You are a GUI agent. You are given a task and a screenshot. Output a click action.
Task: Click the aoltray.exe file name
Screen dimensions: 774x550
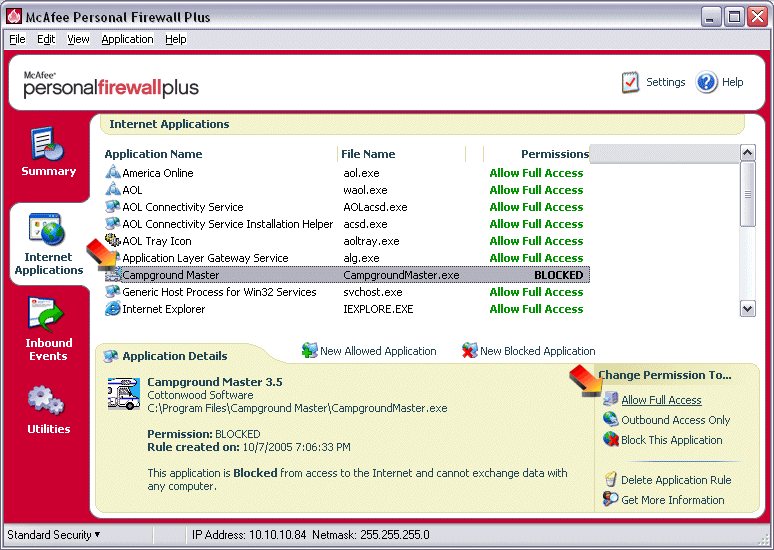point(371,241)
